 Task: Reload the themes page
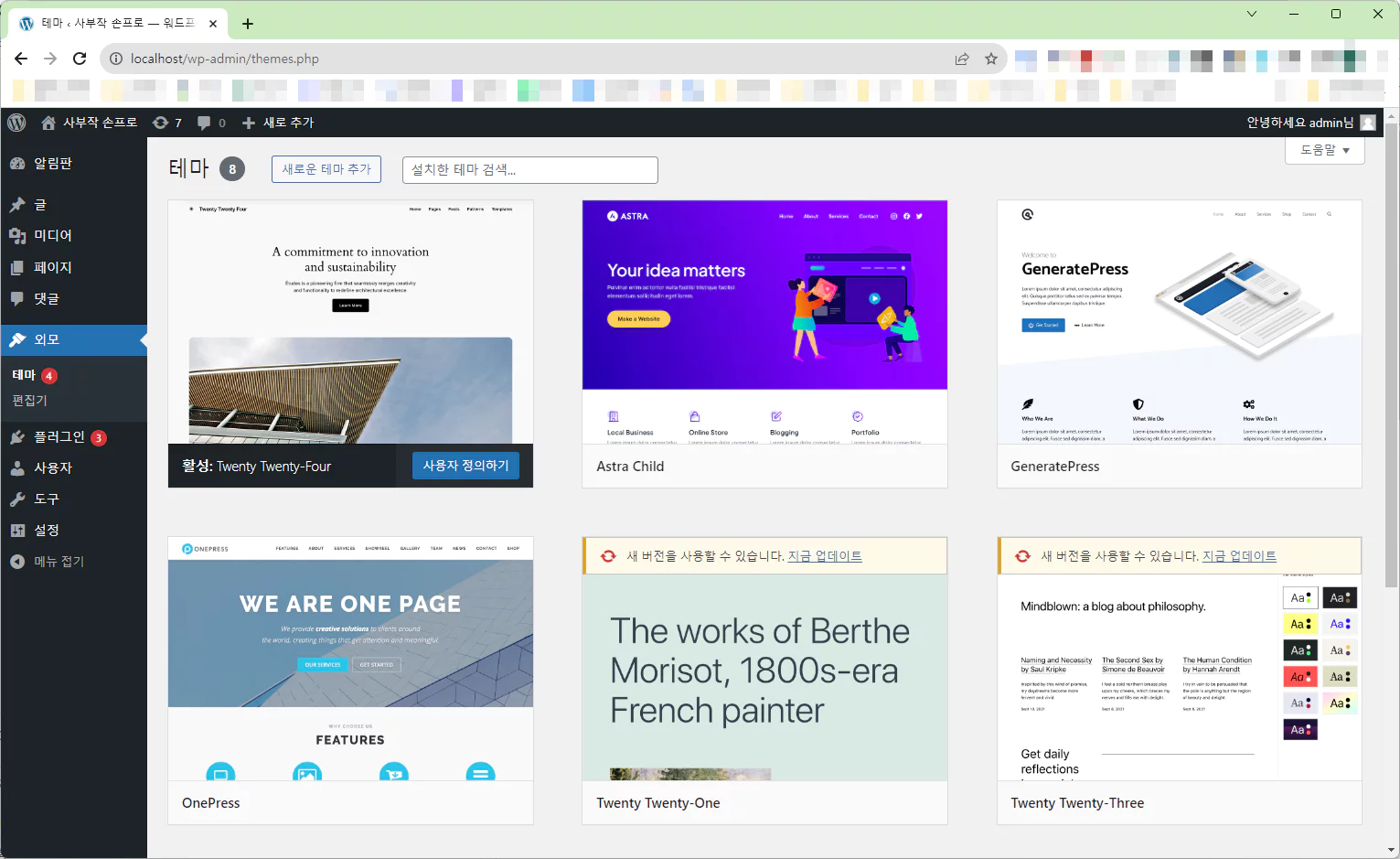[x=80, y=59]
